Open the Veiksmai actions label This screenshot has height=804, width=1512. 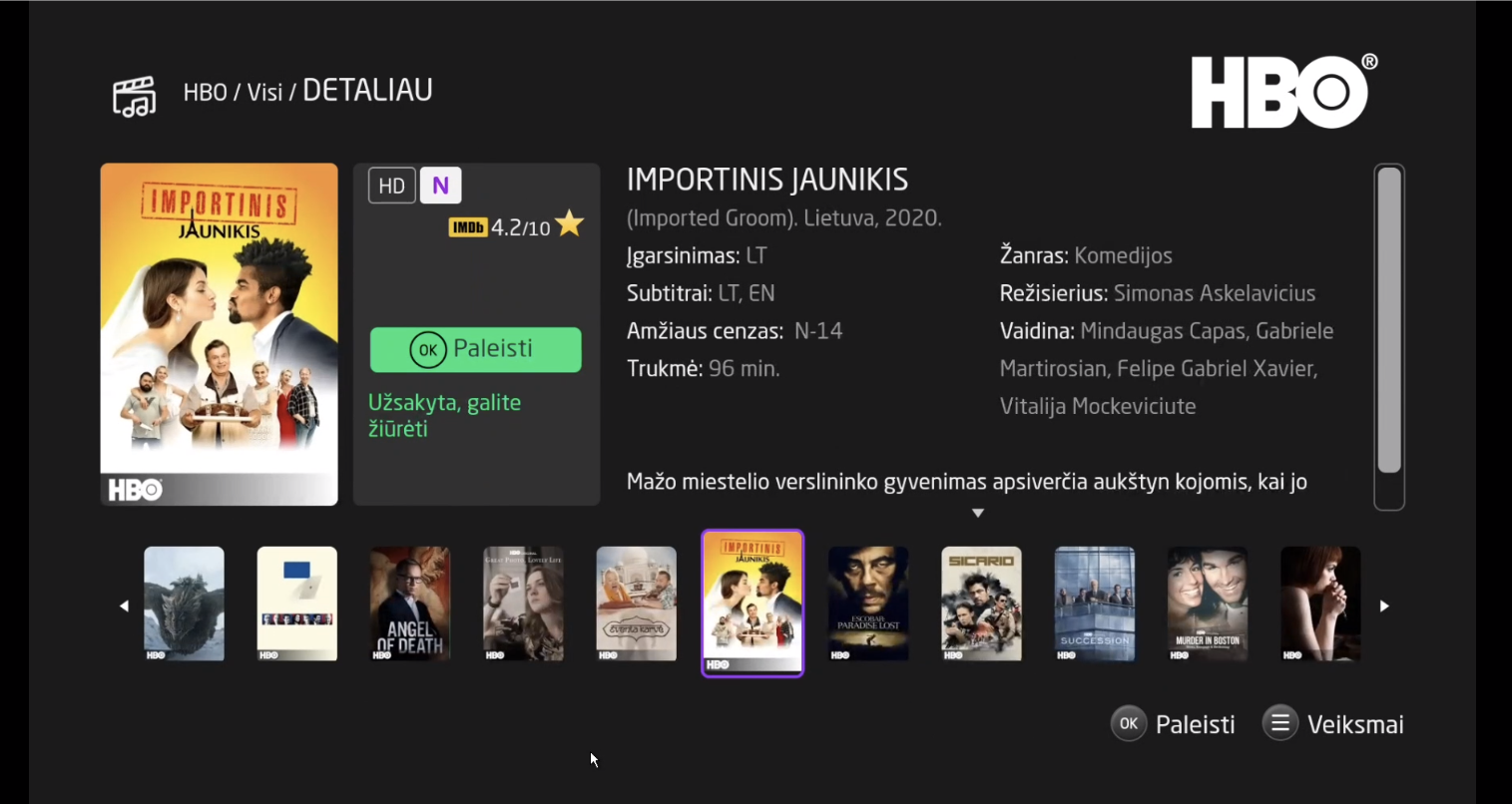coord(1355,725)
